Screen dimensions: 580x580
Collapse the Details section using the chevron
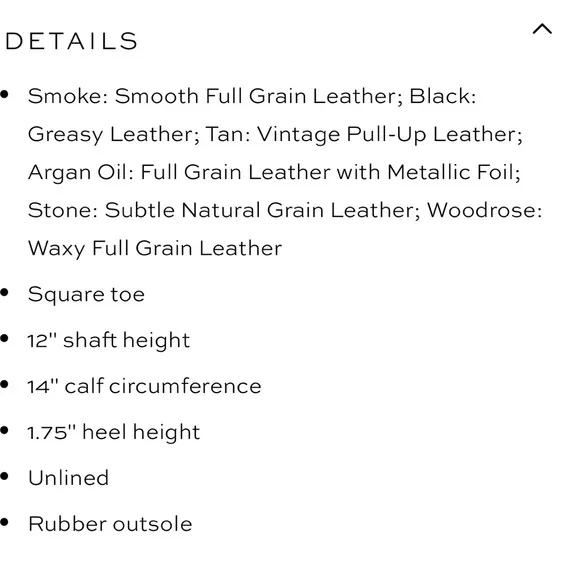pos(542,29)
